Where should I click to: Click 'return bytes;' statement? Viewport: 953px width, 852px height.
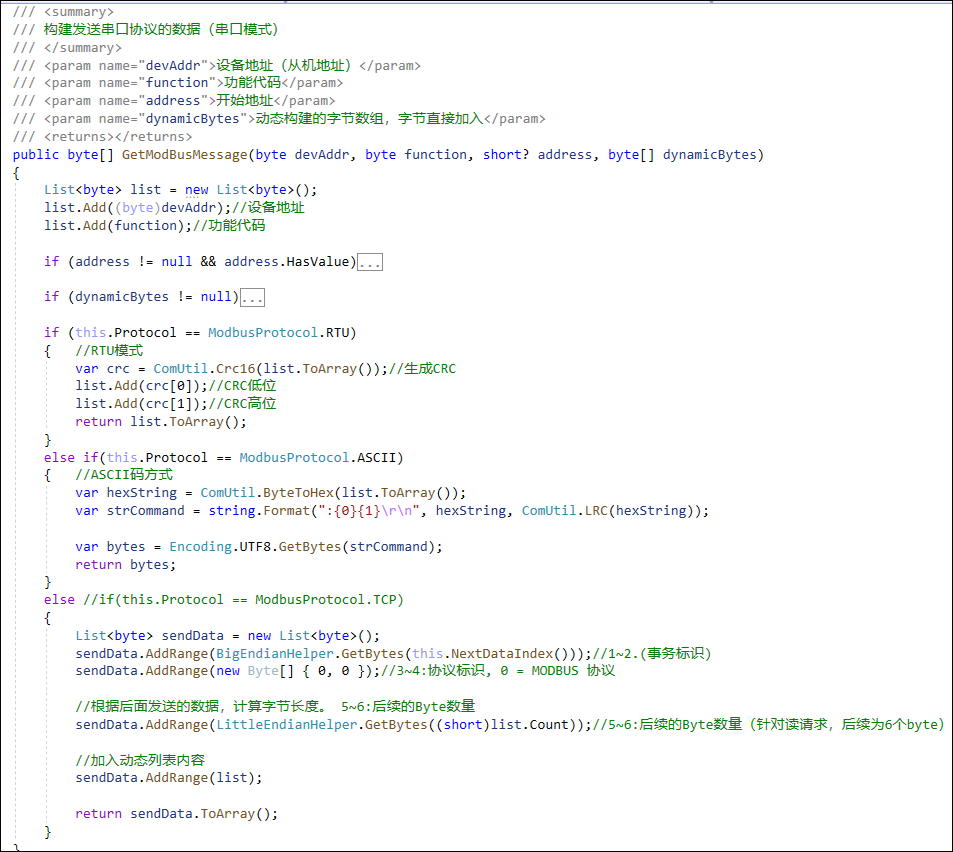pyautogui.click(x=125, y=565)
